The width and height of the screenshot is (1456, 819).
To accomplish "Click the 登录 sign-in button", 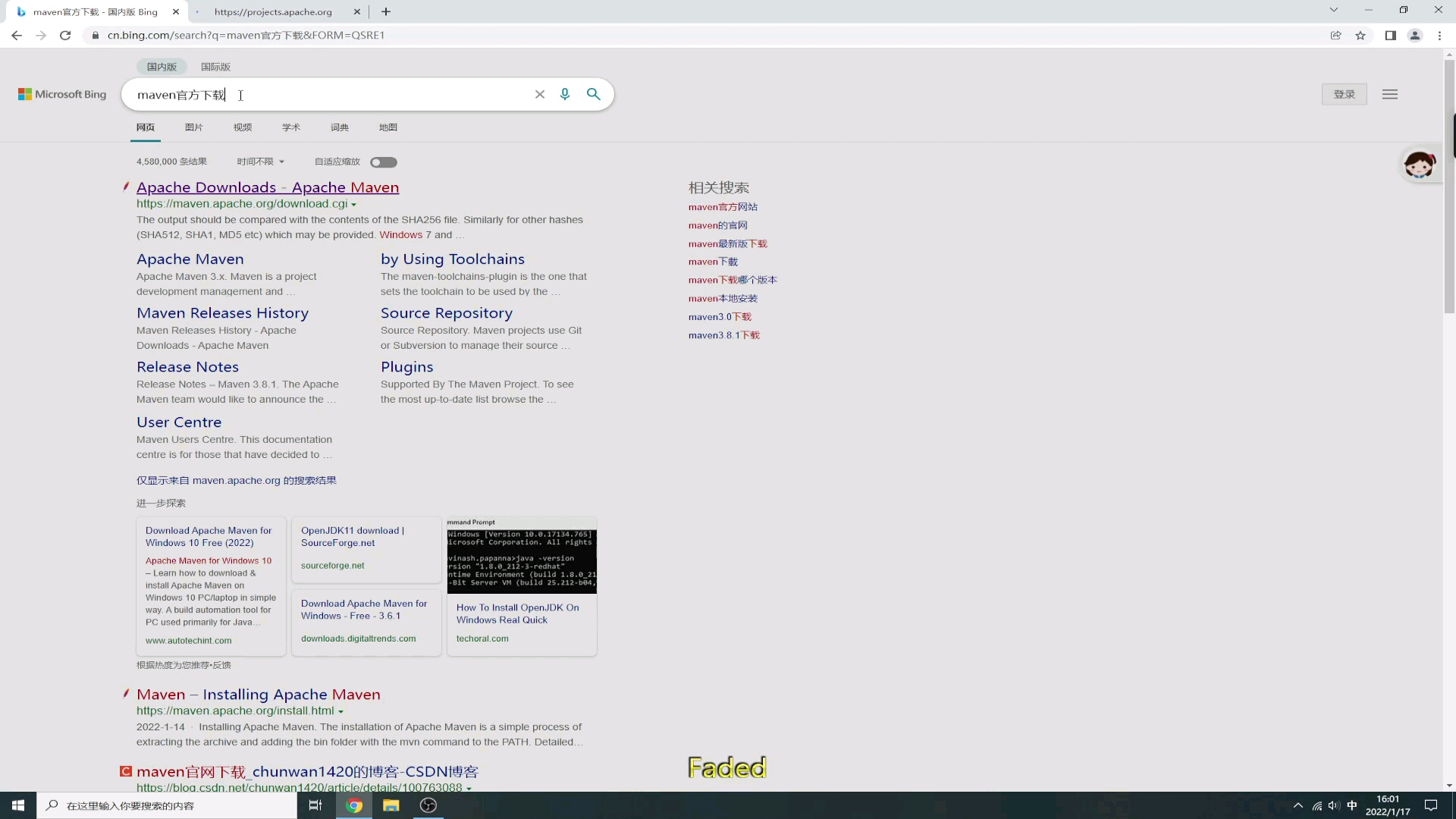I will click(1344, 94).
